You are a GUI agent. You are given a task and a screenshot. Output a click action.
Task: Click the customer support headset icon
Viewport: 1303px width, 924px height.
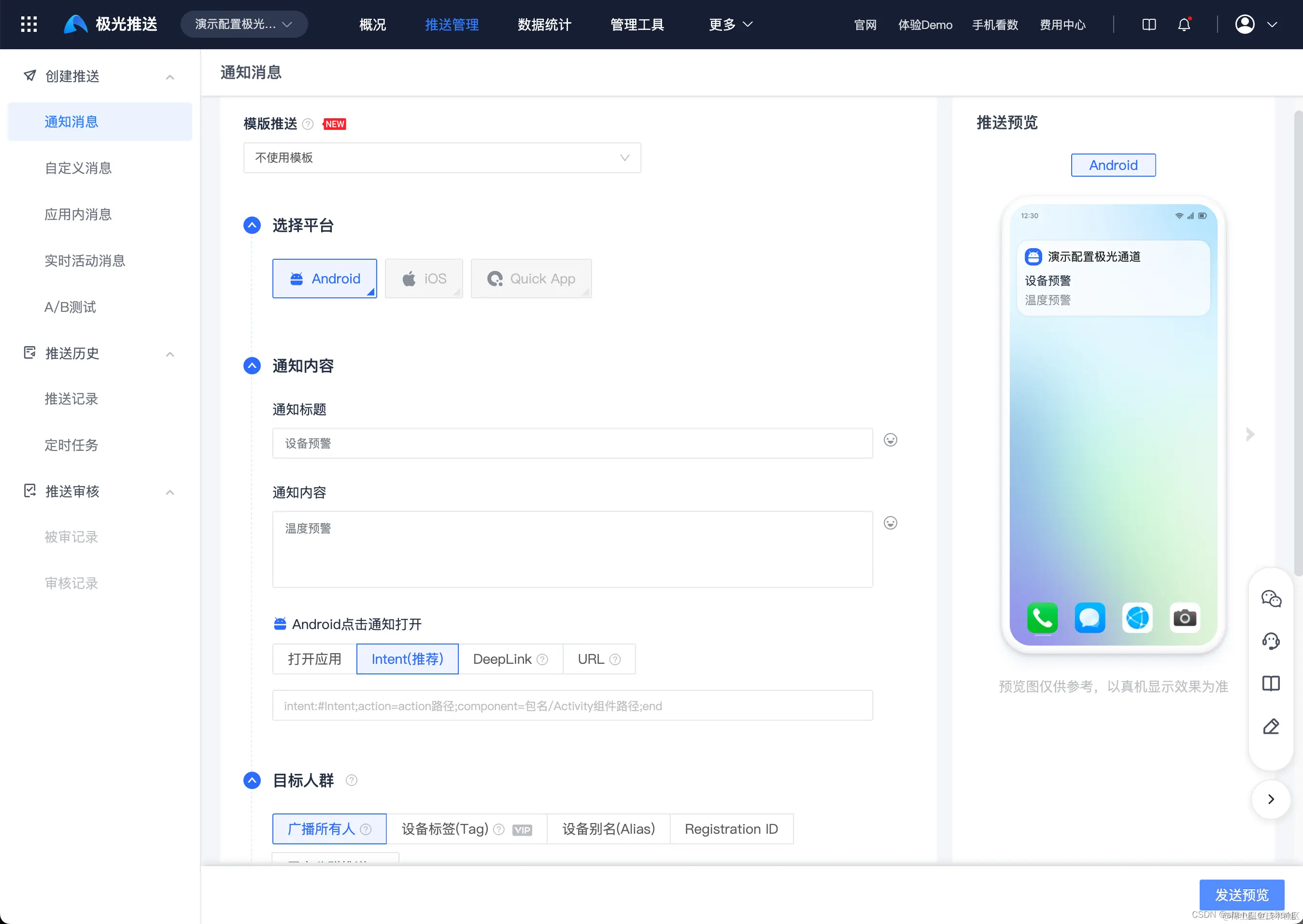tap(1271, 641)
